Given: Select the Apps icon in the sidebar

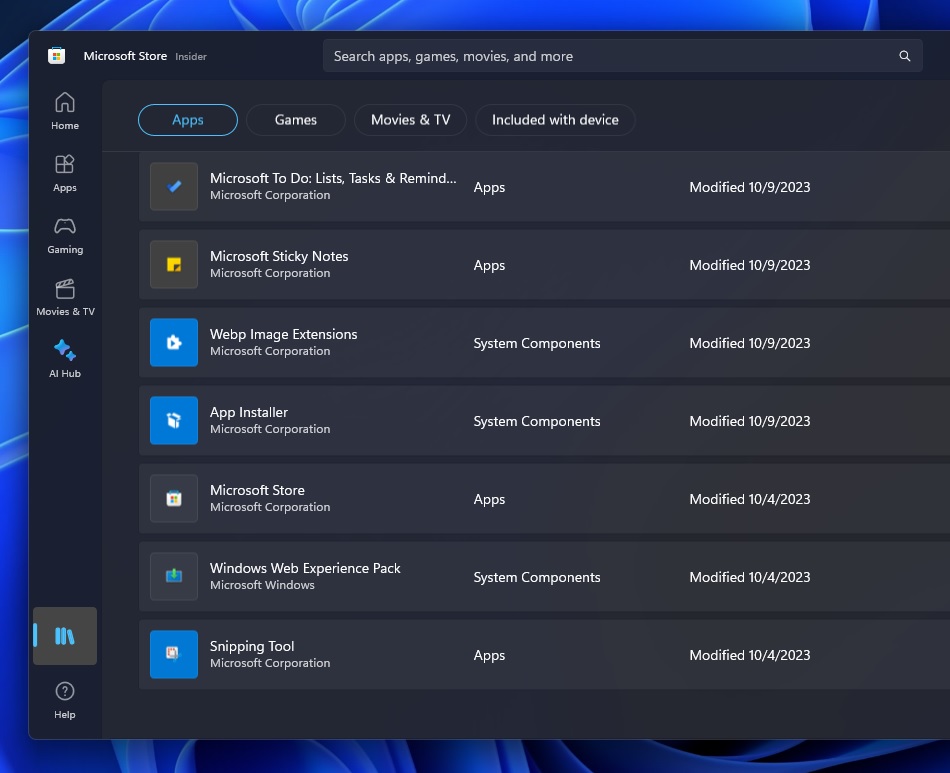Looking at the screenshot, I should (x=64, y=172).
